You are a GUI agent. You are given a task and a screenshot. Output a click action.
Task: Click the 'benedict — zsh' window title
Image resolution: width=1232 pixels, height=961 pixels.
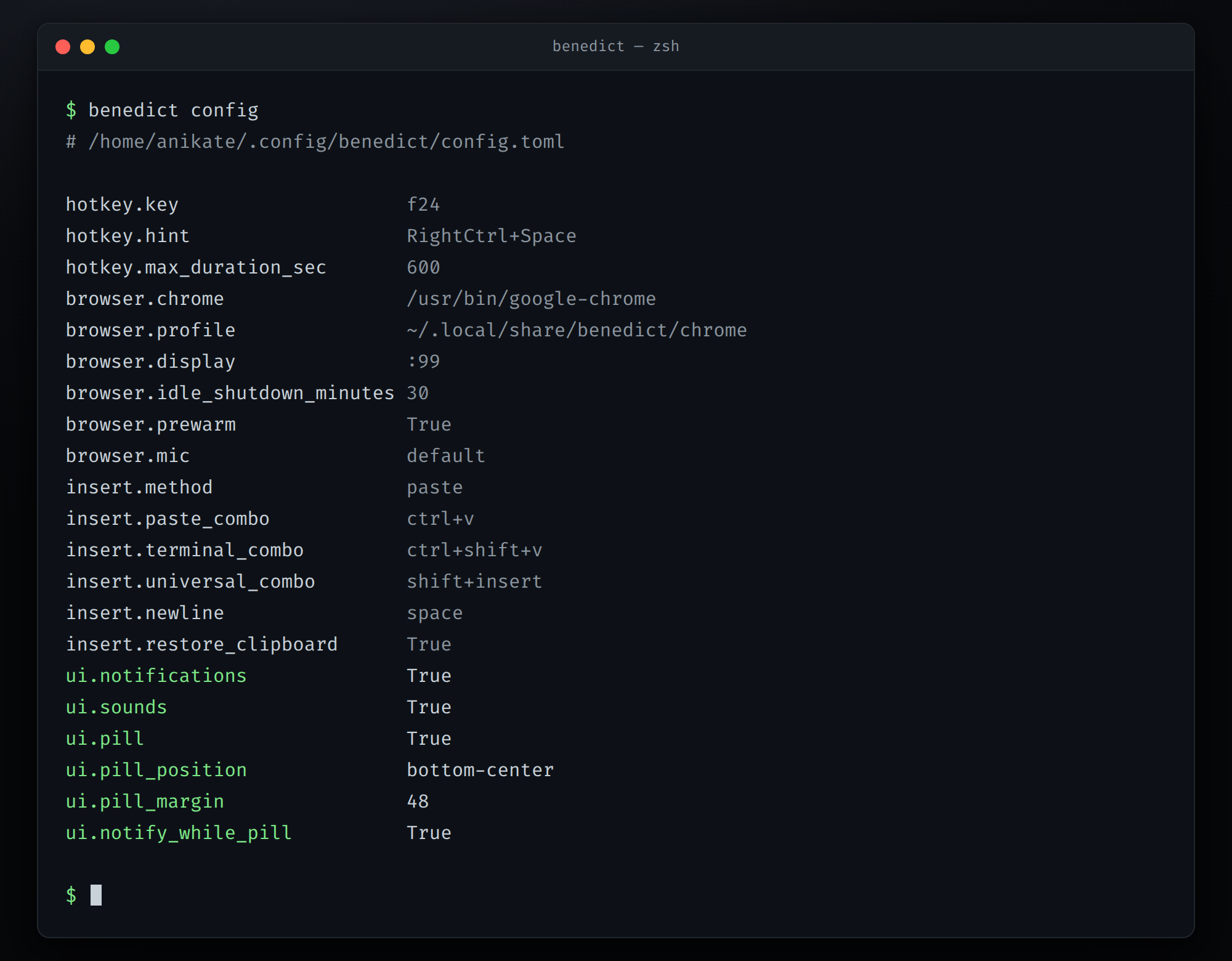(615, 46)
